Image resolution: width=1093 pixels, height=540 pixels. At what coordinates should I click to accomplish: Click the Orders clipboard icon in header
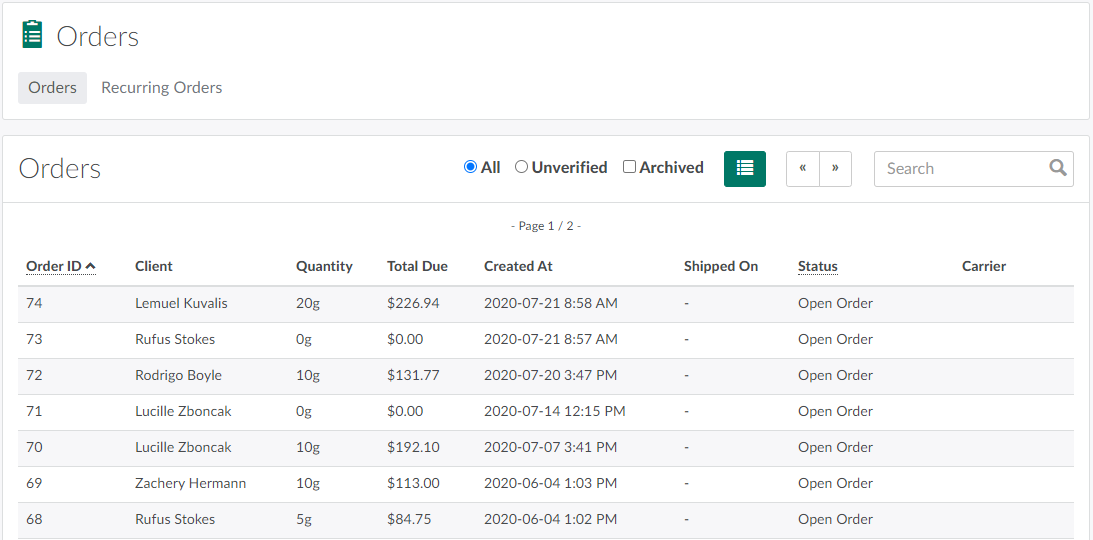click(x=33, y=35)
